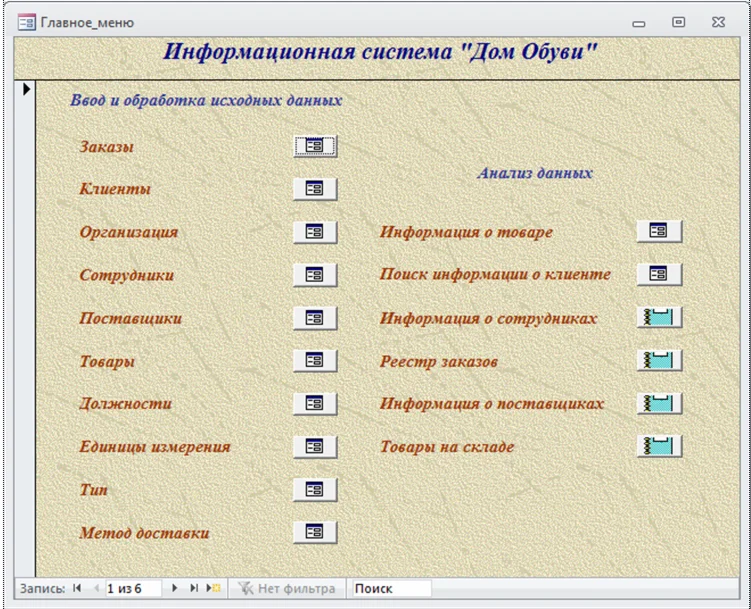
Task: Click the form icon next to Должности
Action: pyautogui.click(x=315, y=404)
